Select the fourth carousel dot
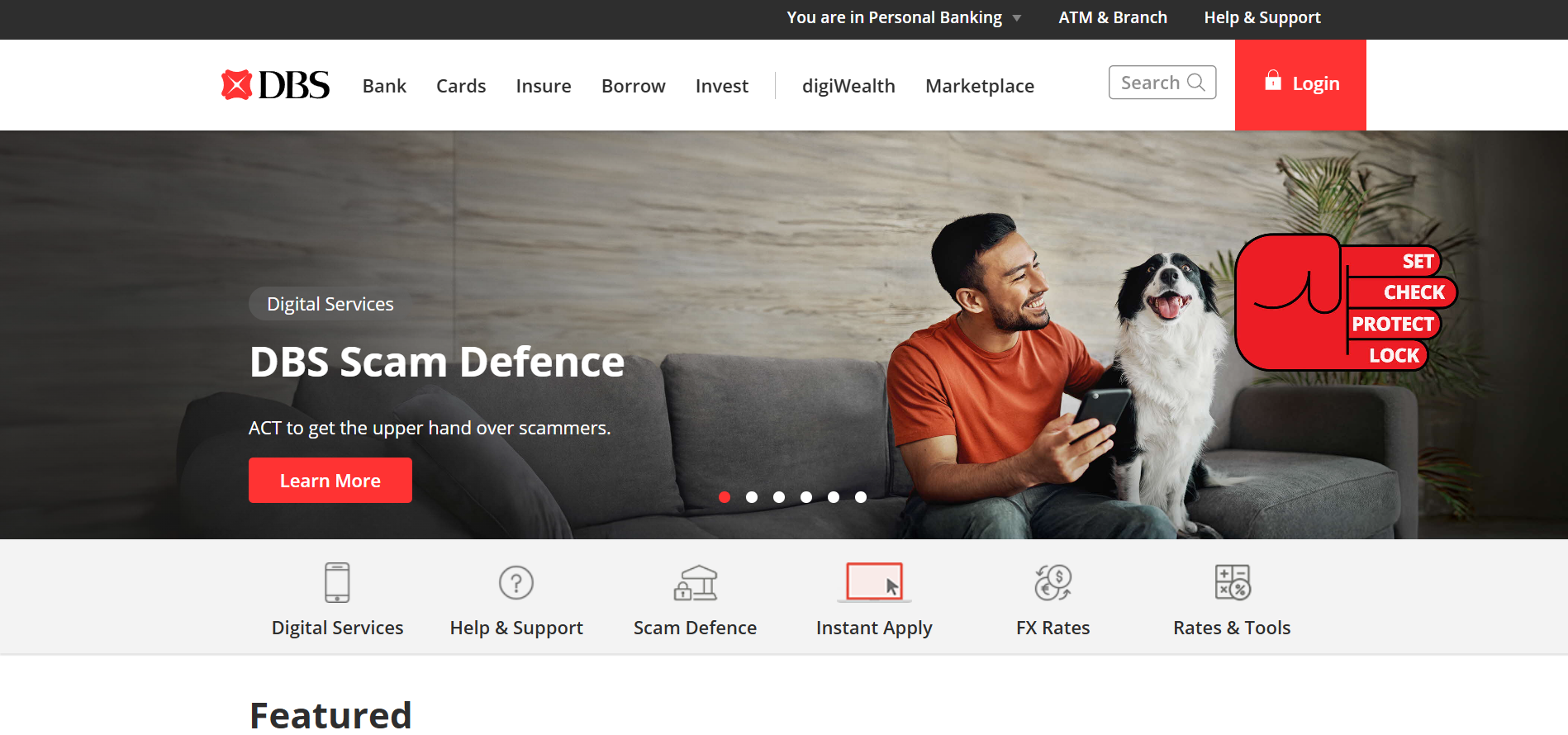 click(x=806, y=497)
